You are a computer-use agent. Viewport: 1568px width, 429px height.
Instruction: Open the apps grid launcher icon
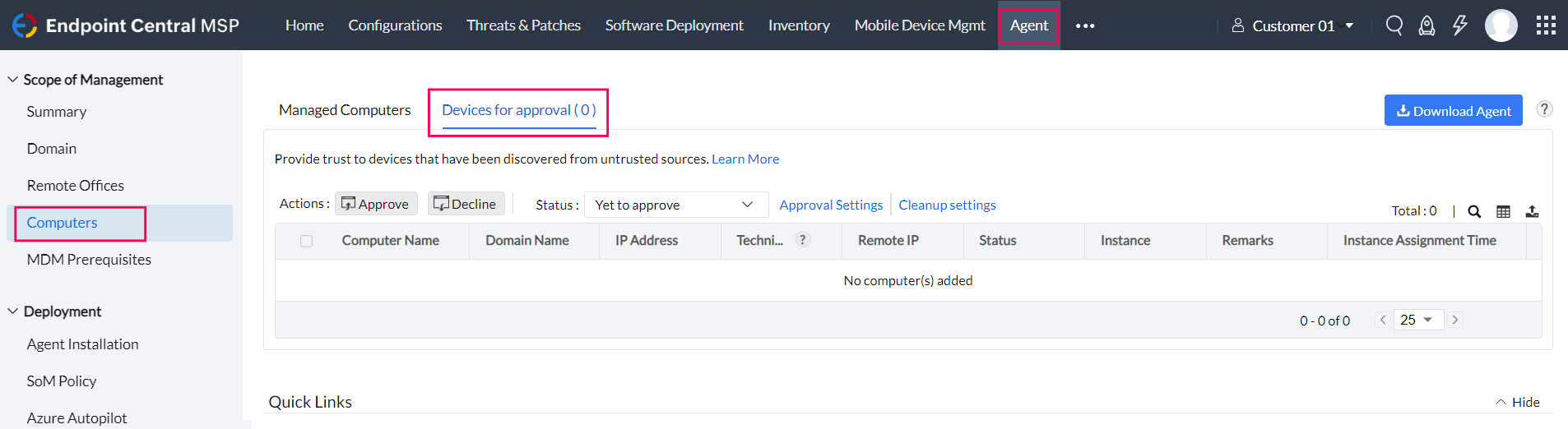(1546, 25)
